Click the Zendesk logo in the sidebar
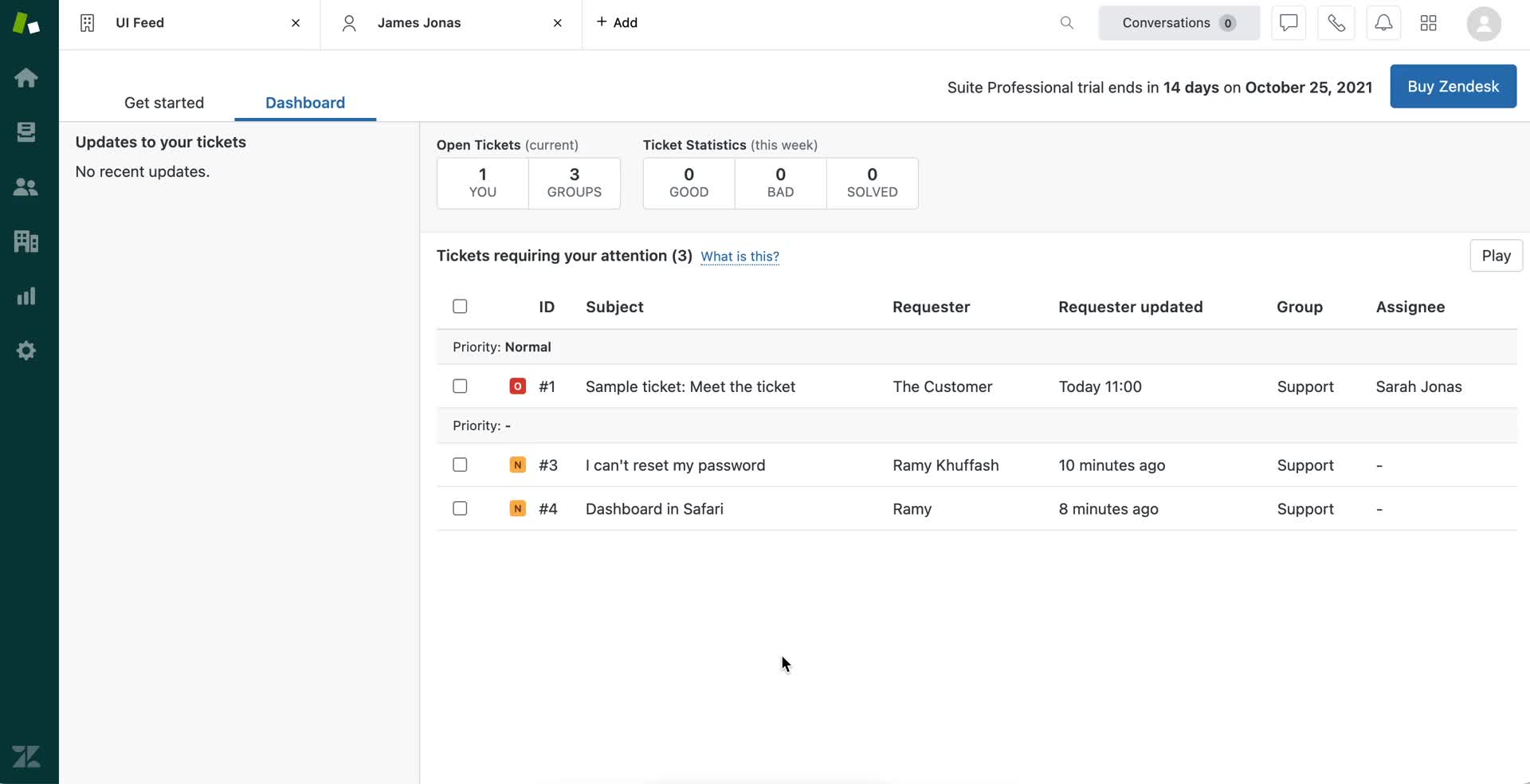This screenshot has width=1530, height=784. coord(26,23)
